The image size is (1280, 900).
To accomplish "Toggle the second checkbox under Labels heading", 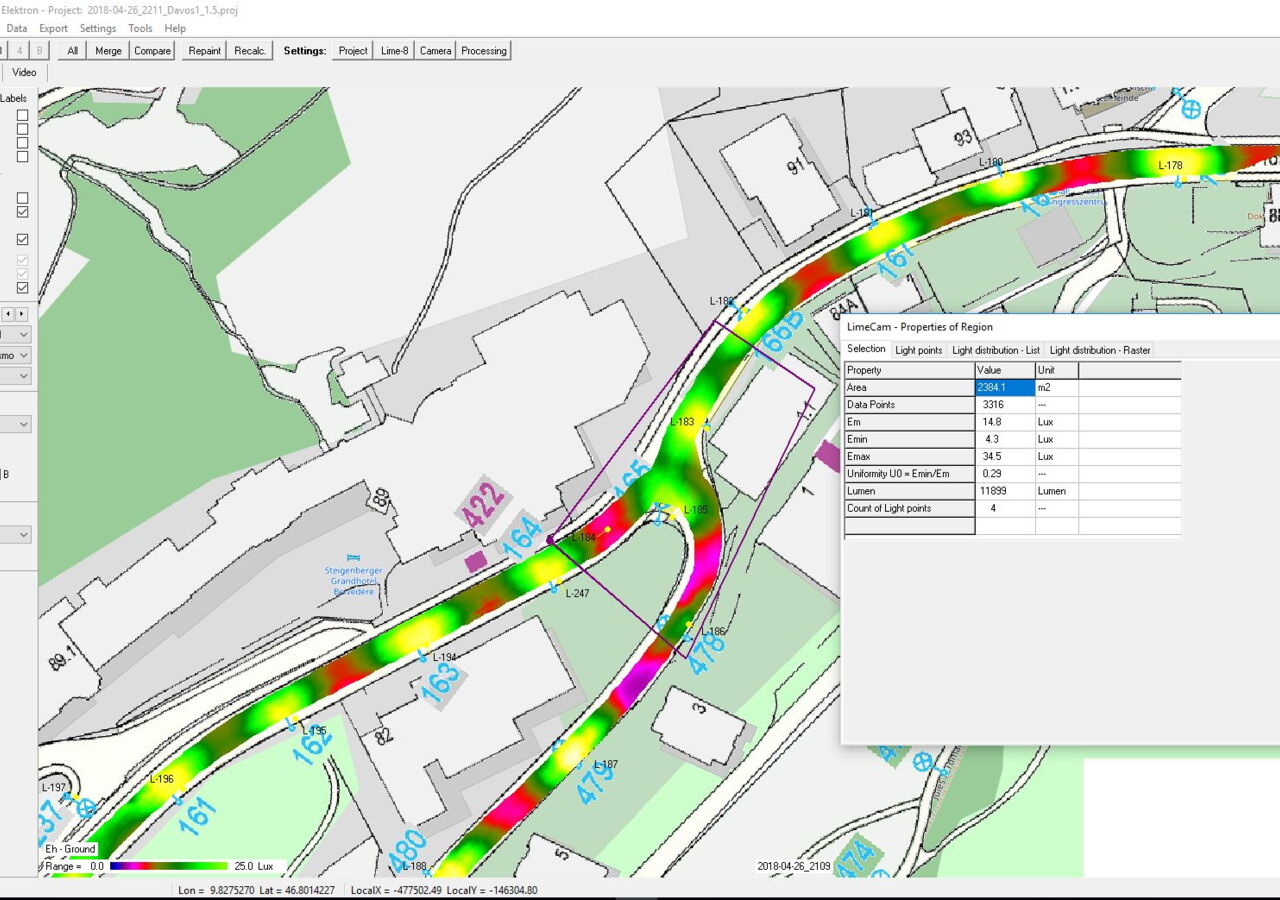I will click(x=22, y=129).
